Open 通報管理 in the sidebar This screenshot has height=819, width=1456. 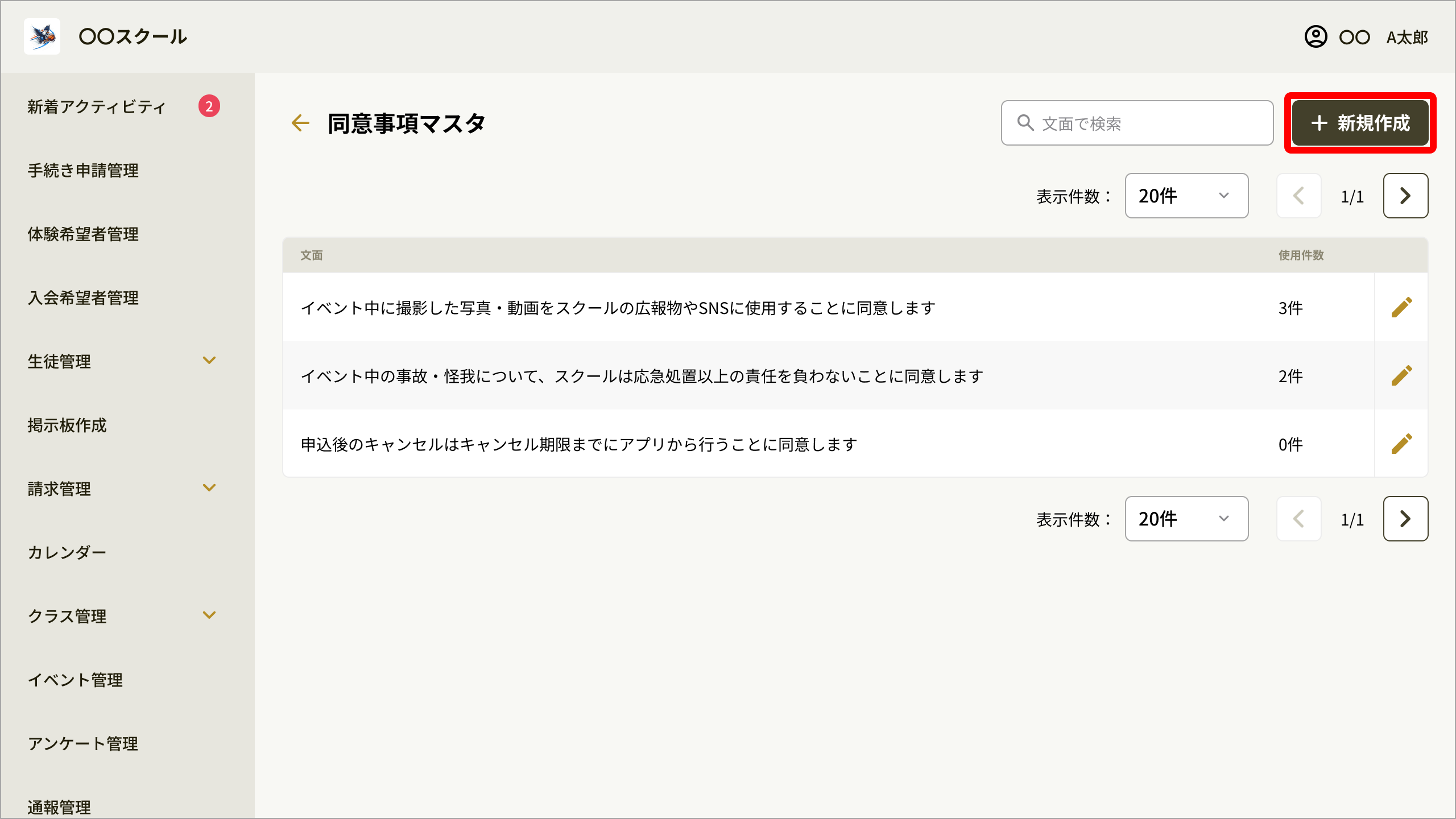click(59, 808)
